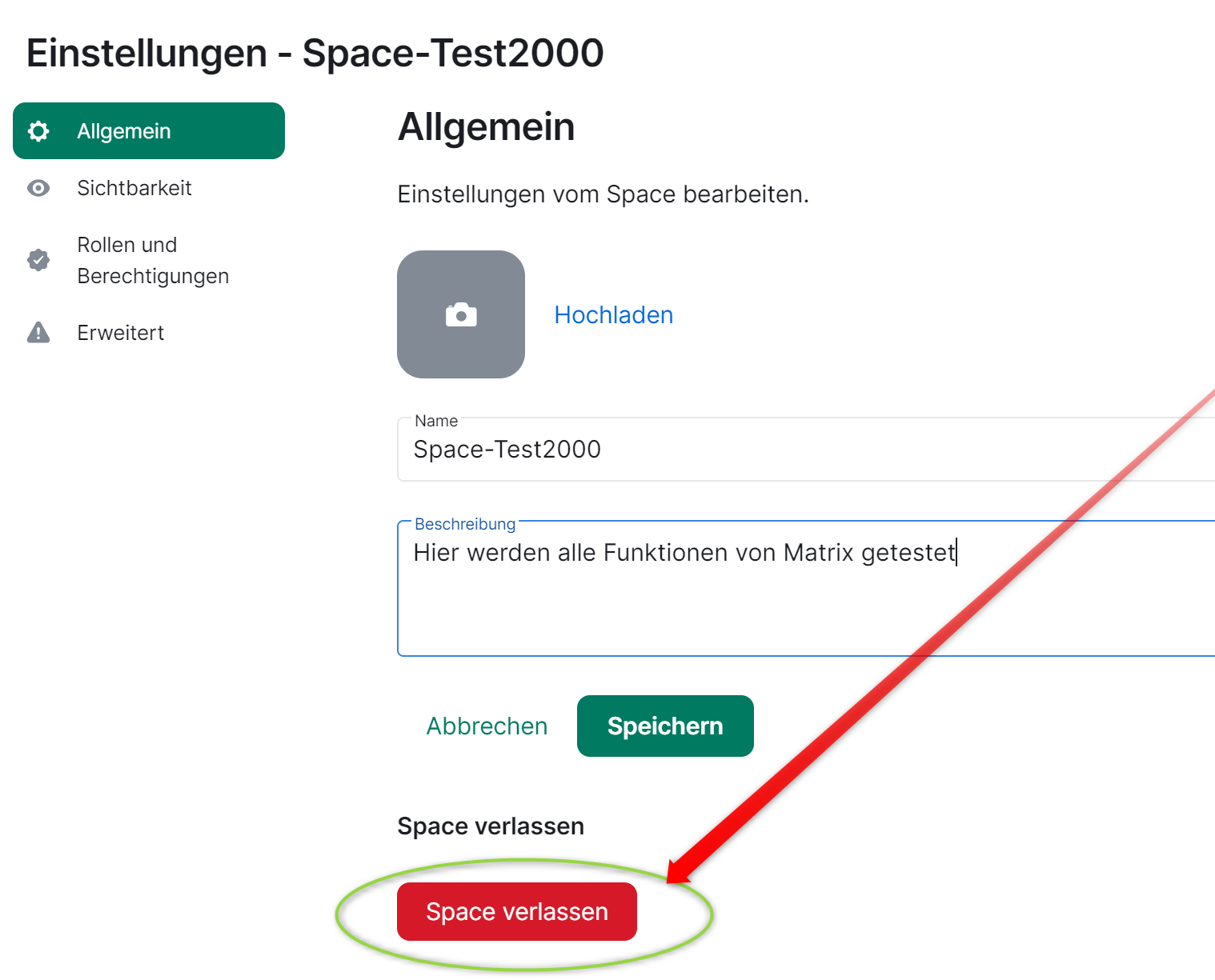Viewport: 1215px width, 980px height.
Task: Click the camera icon on the avatar placeholder
Action: click(x=461, y=315)
